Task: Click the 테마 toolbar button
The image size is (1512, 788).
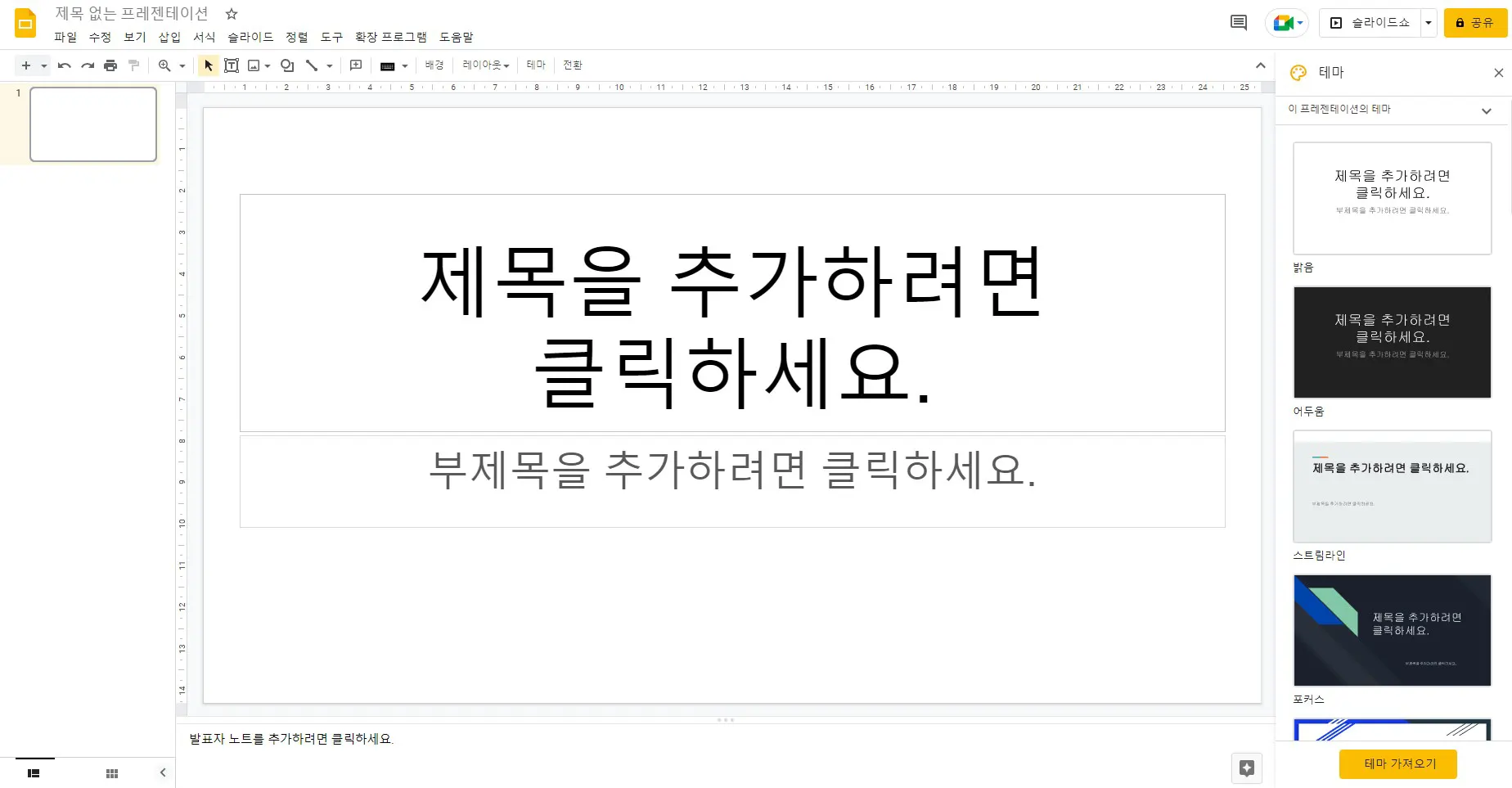Action: tap(536, 65)
